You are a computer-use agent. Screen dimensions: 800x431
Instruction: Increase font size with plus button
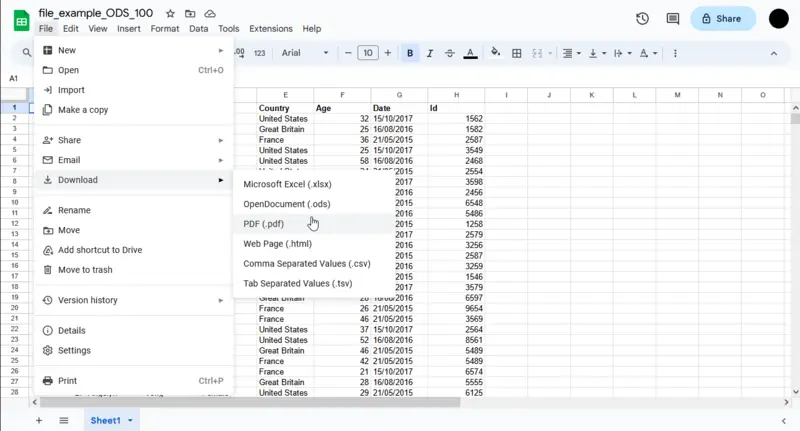(x=388, y=53)
